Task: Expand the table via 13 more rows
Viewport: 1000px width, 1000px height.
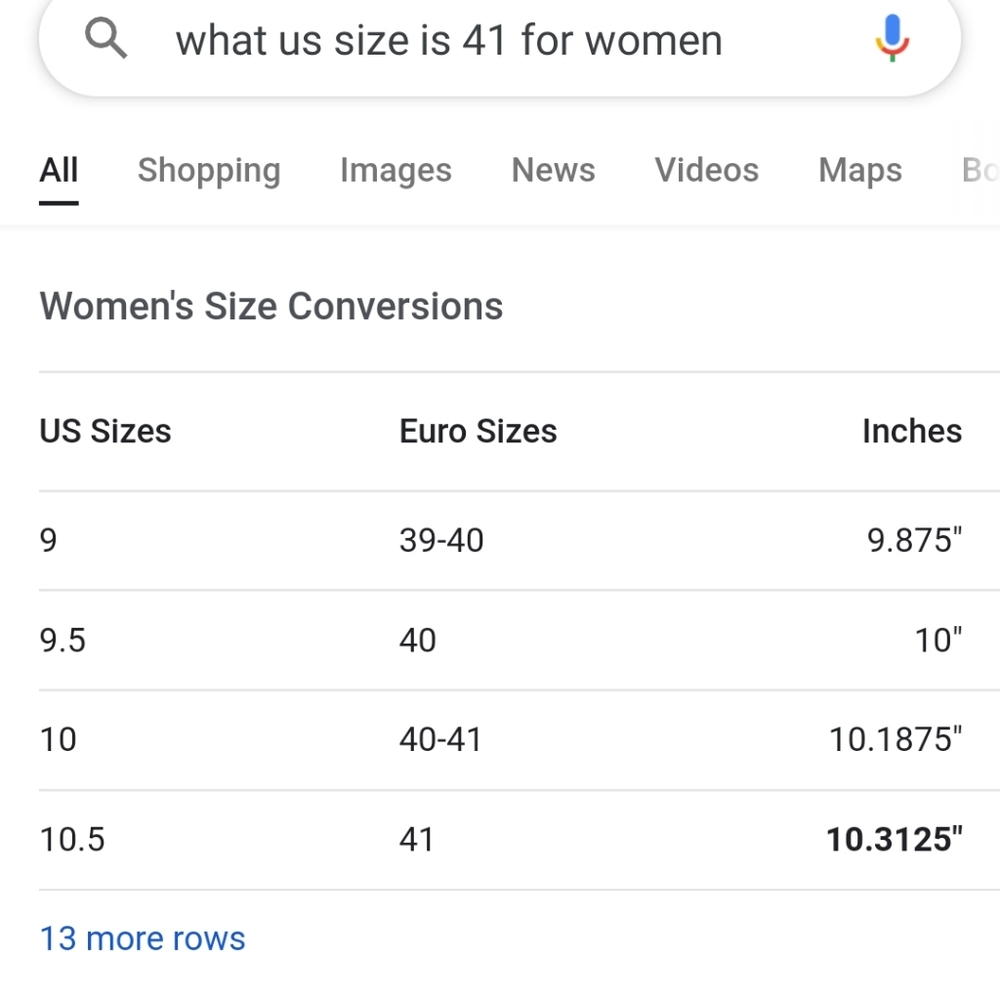Action: tap(142, 938)
